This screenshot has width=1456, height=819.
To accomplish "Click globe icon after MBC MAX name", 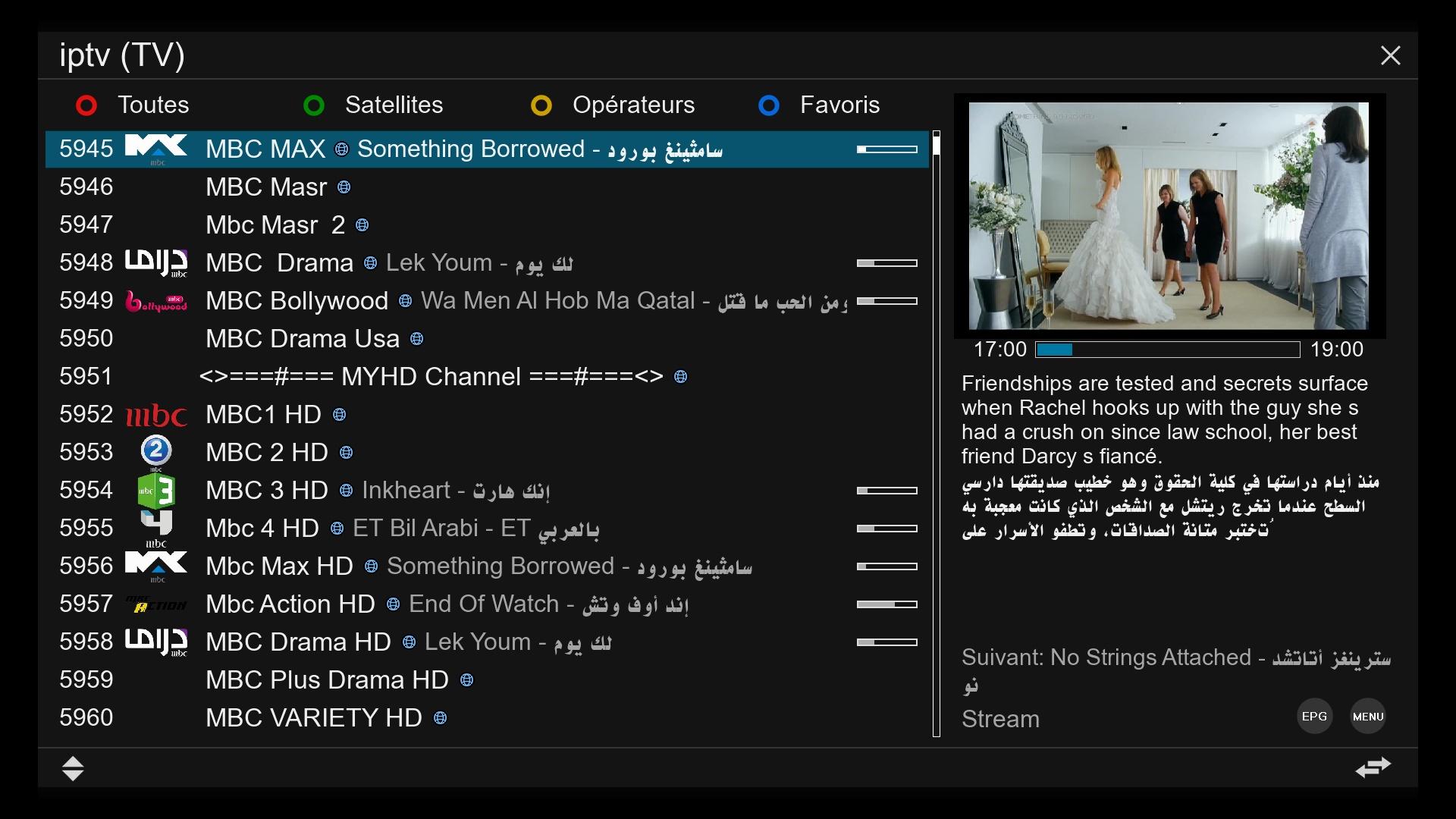I will (342, 149).
